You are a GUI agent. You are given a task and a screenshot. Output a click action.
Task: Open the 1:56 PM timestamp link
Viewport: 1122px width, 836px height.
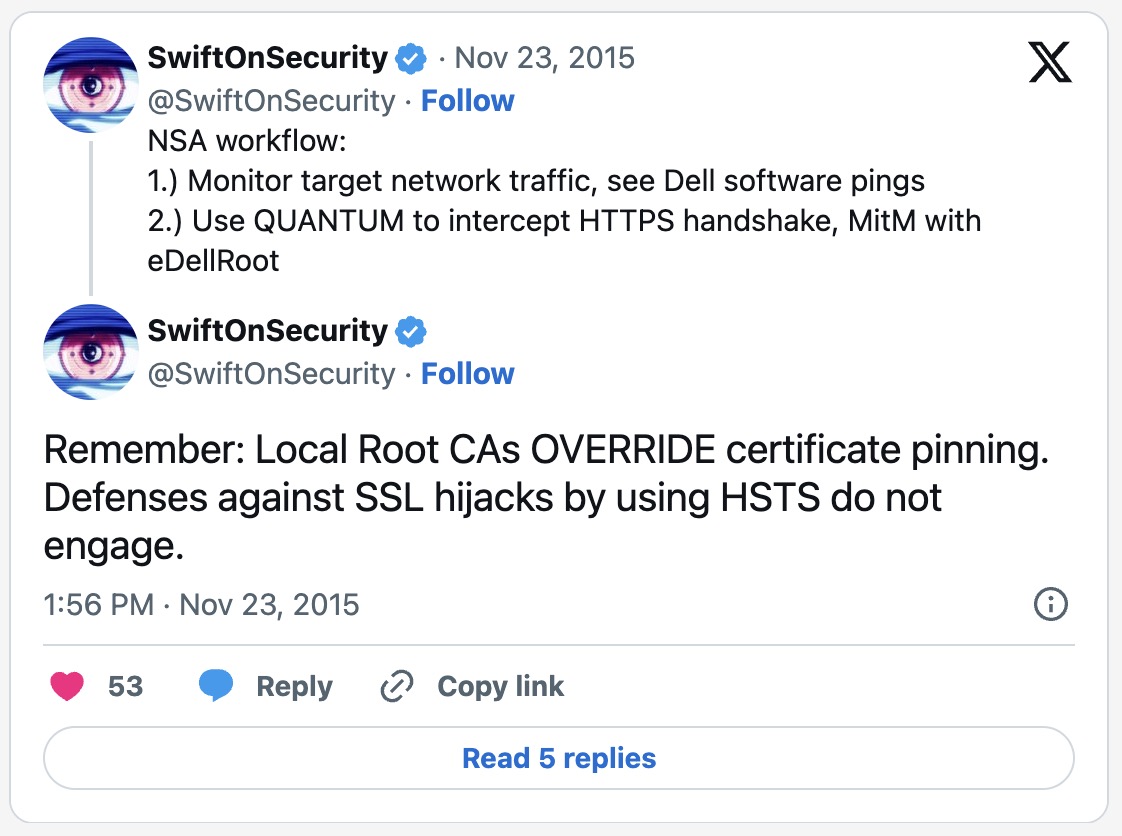[x=201, y=605]
